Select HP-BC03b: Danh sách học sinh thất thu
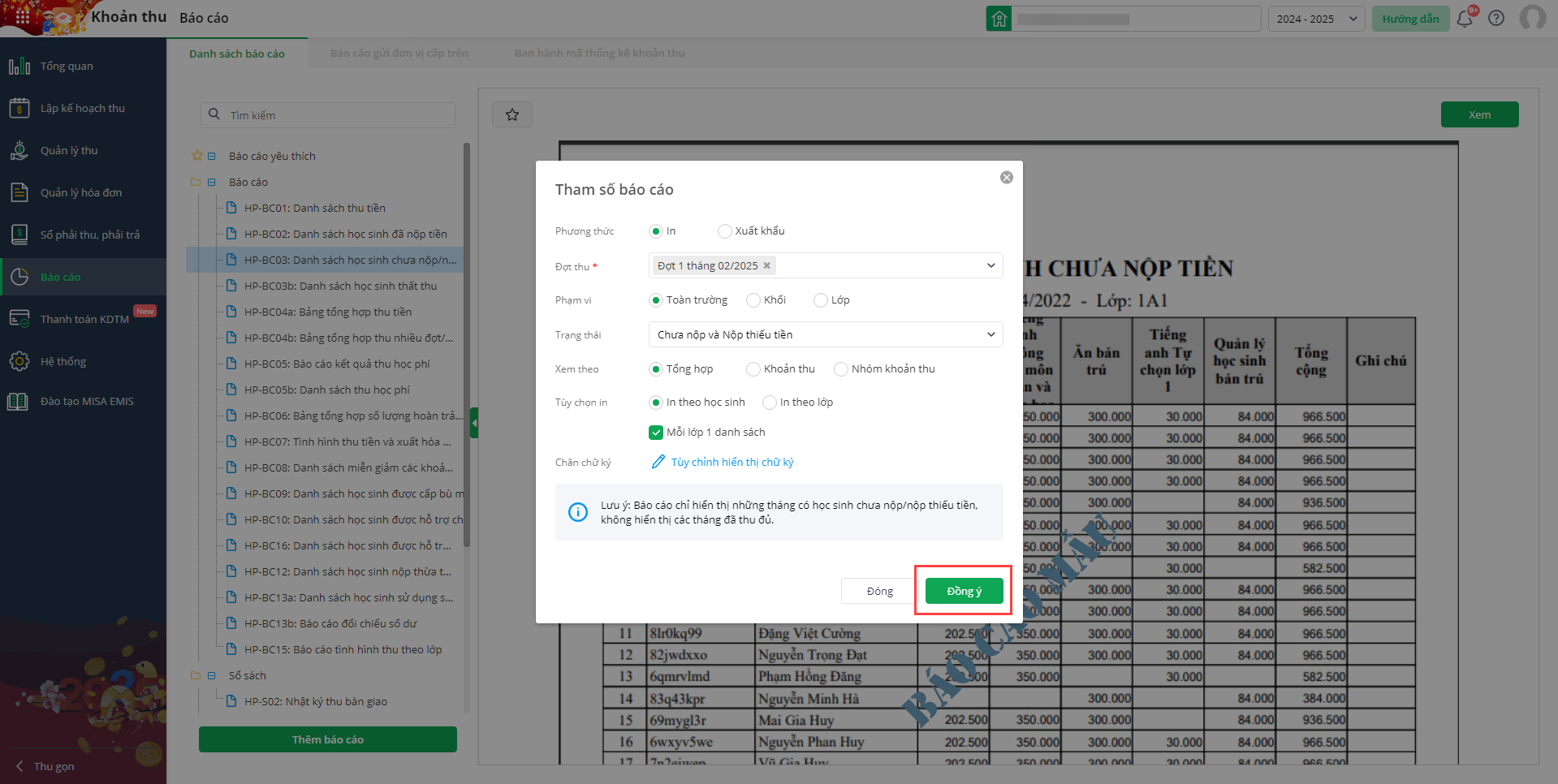 (340, 286)
